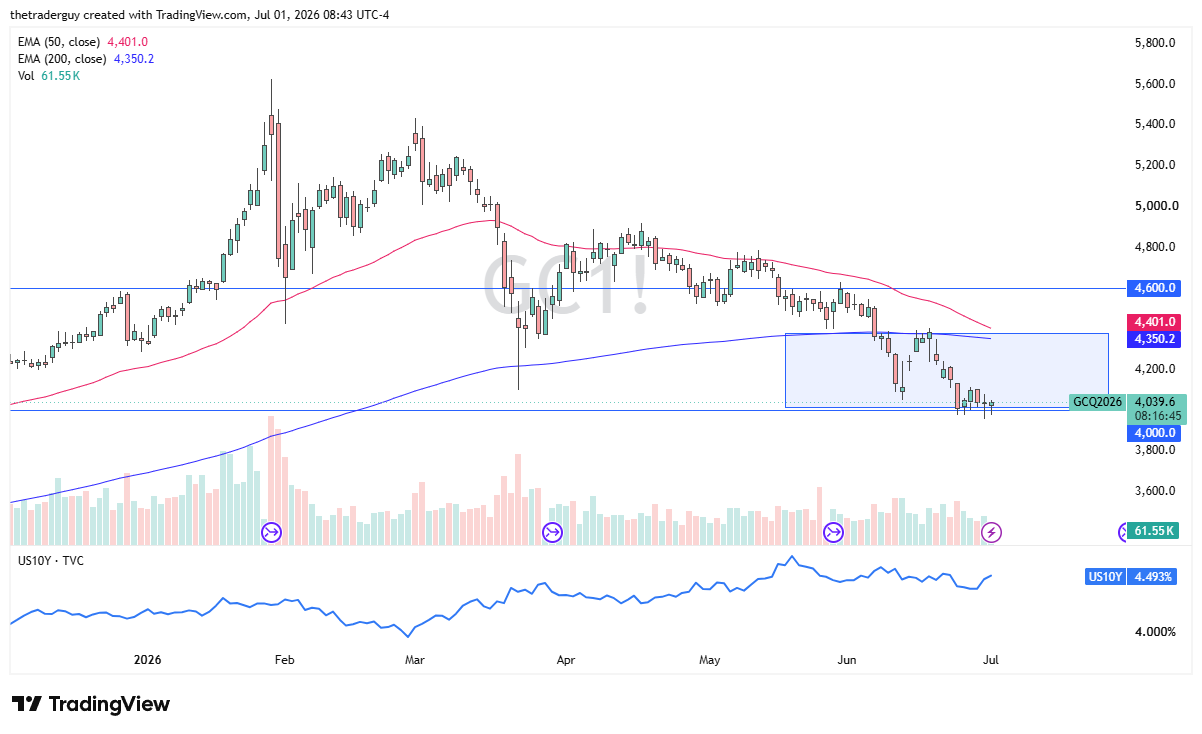Click the contract rollover icon nearest Feb
This screenshot has width=1202, height=734.
271,532
